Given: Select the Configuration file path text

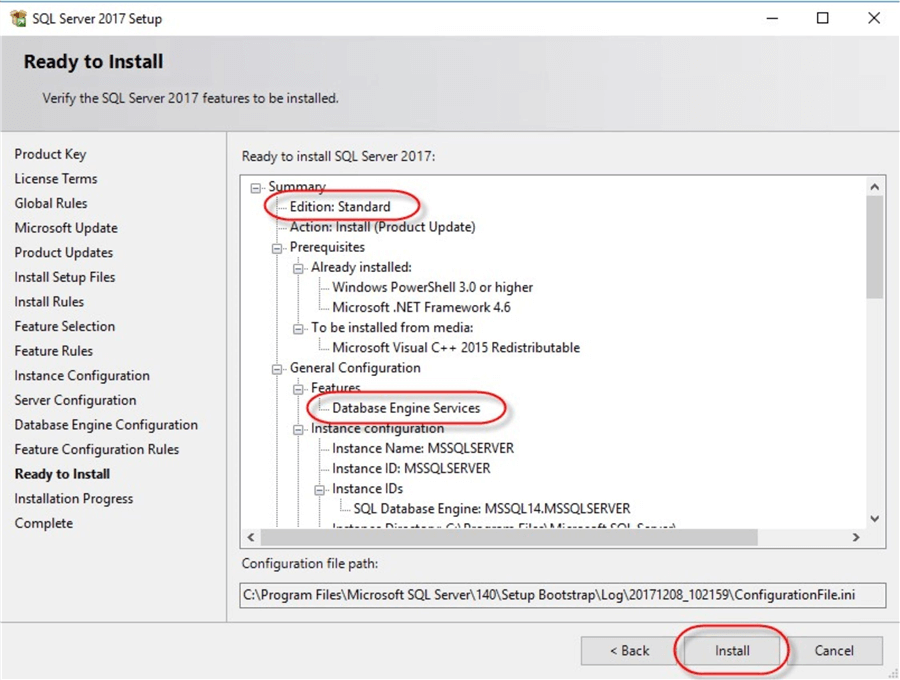Looking at the screenshot, I should (x=560, y=594).
